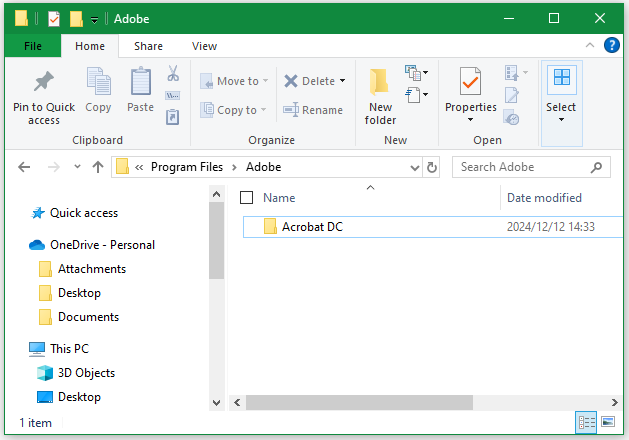The width and height of the screenshot is (629, 440).
Task: Click the horizontal scroll left arrow
Action: click(x=237, y=402)
